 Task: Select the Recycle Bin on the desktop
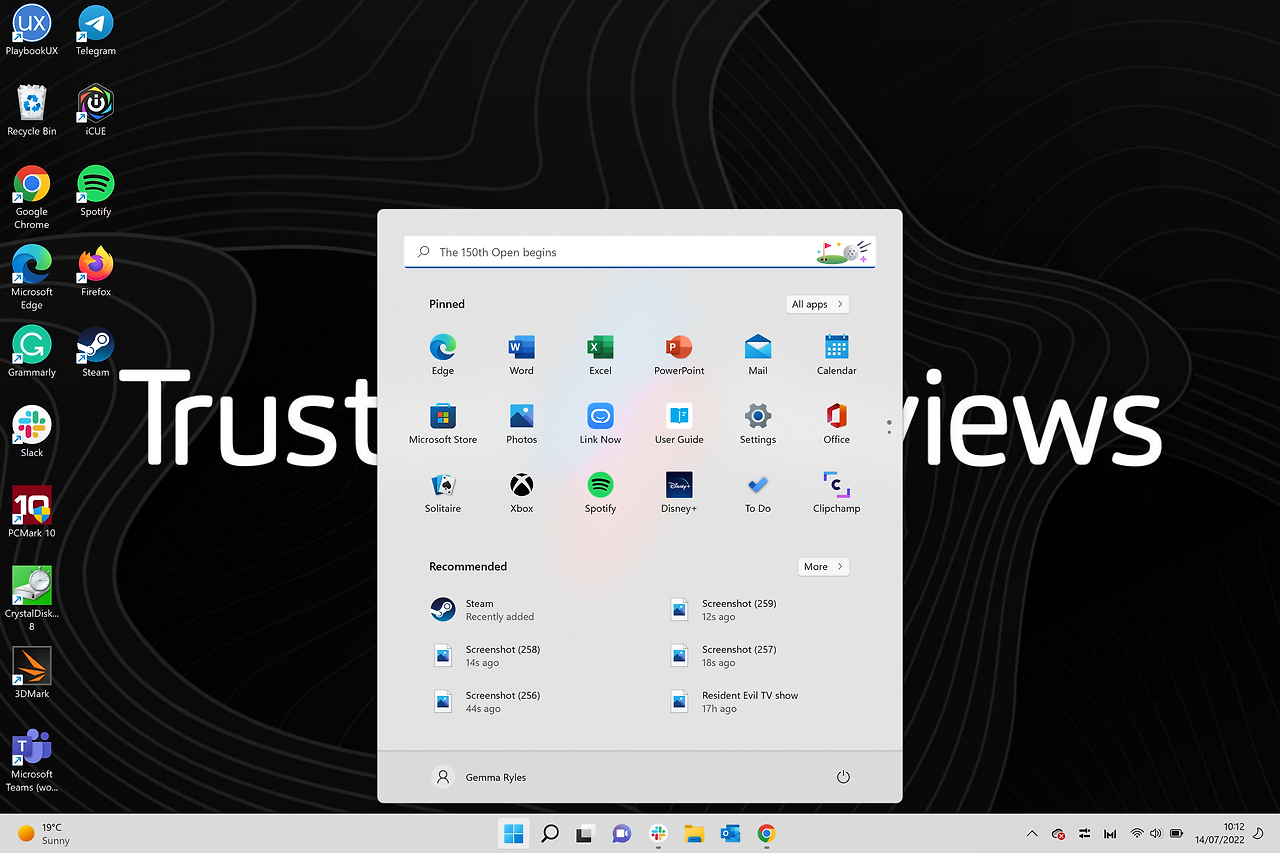[32, 109]
